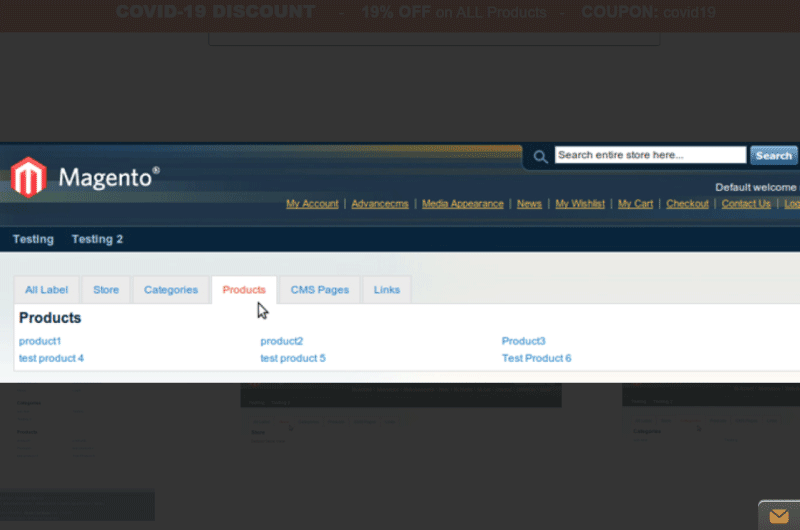Switch to the All Label tab
This screenshot has height=530, width=800.
[46, 290]
